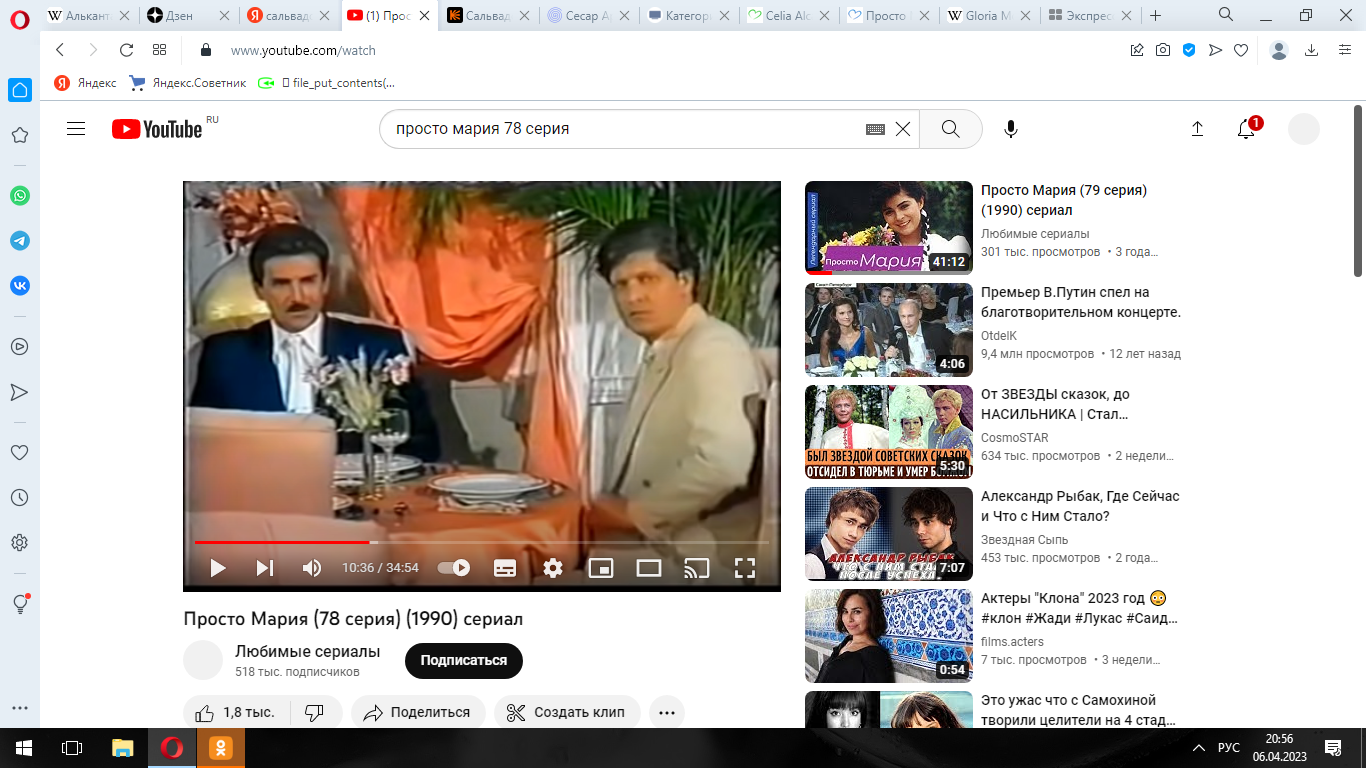Switch to theater mode
Viewport: 1366px width, 768px height.
click(x=649, y=568)
